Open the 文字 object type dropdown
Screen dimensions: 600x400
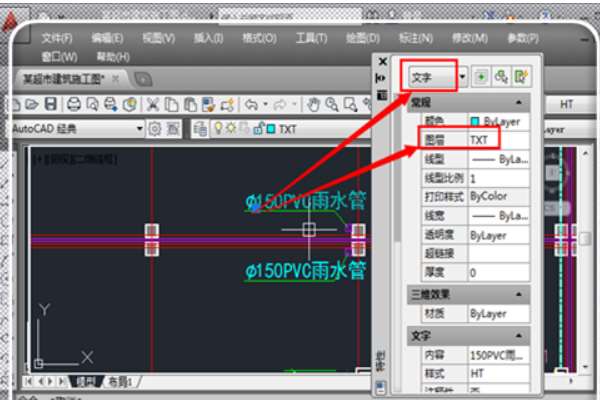(x=462, y=77)
